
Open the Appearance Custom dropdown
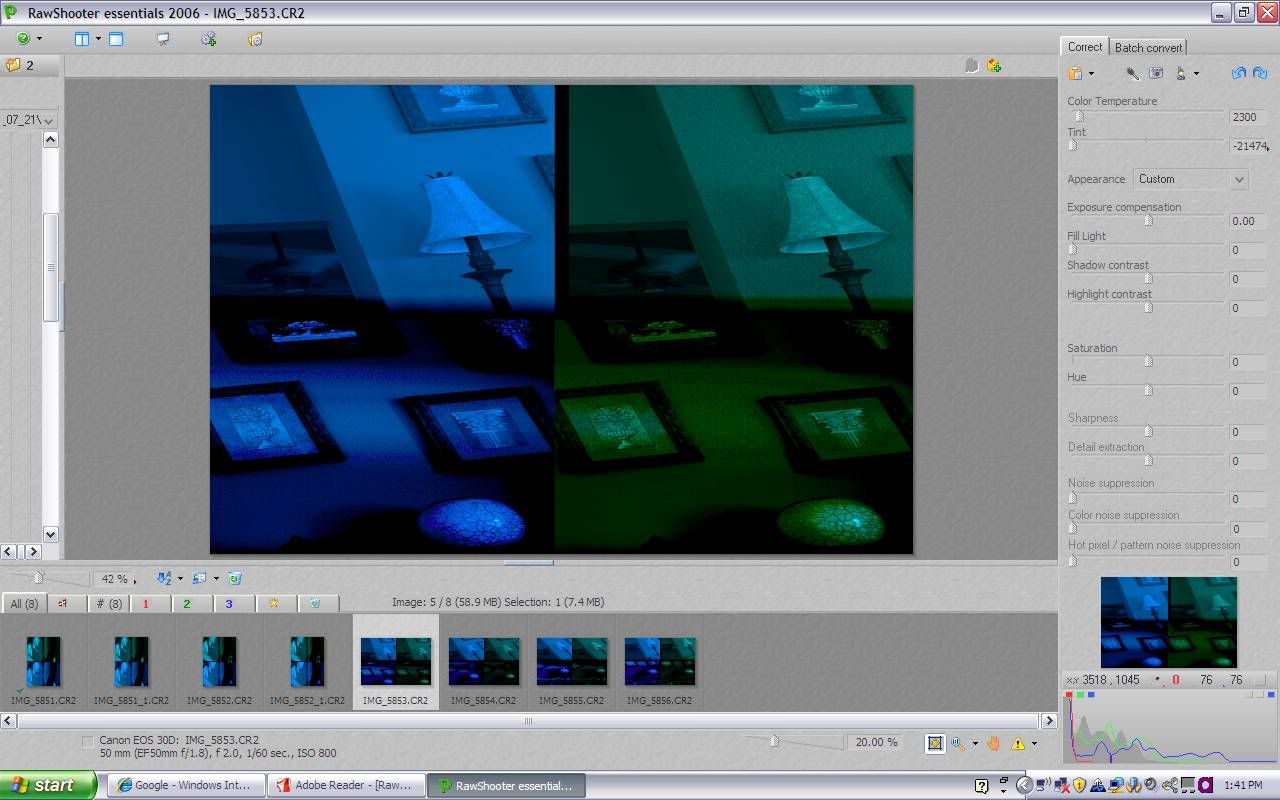[1192, 179]
